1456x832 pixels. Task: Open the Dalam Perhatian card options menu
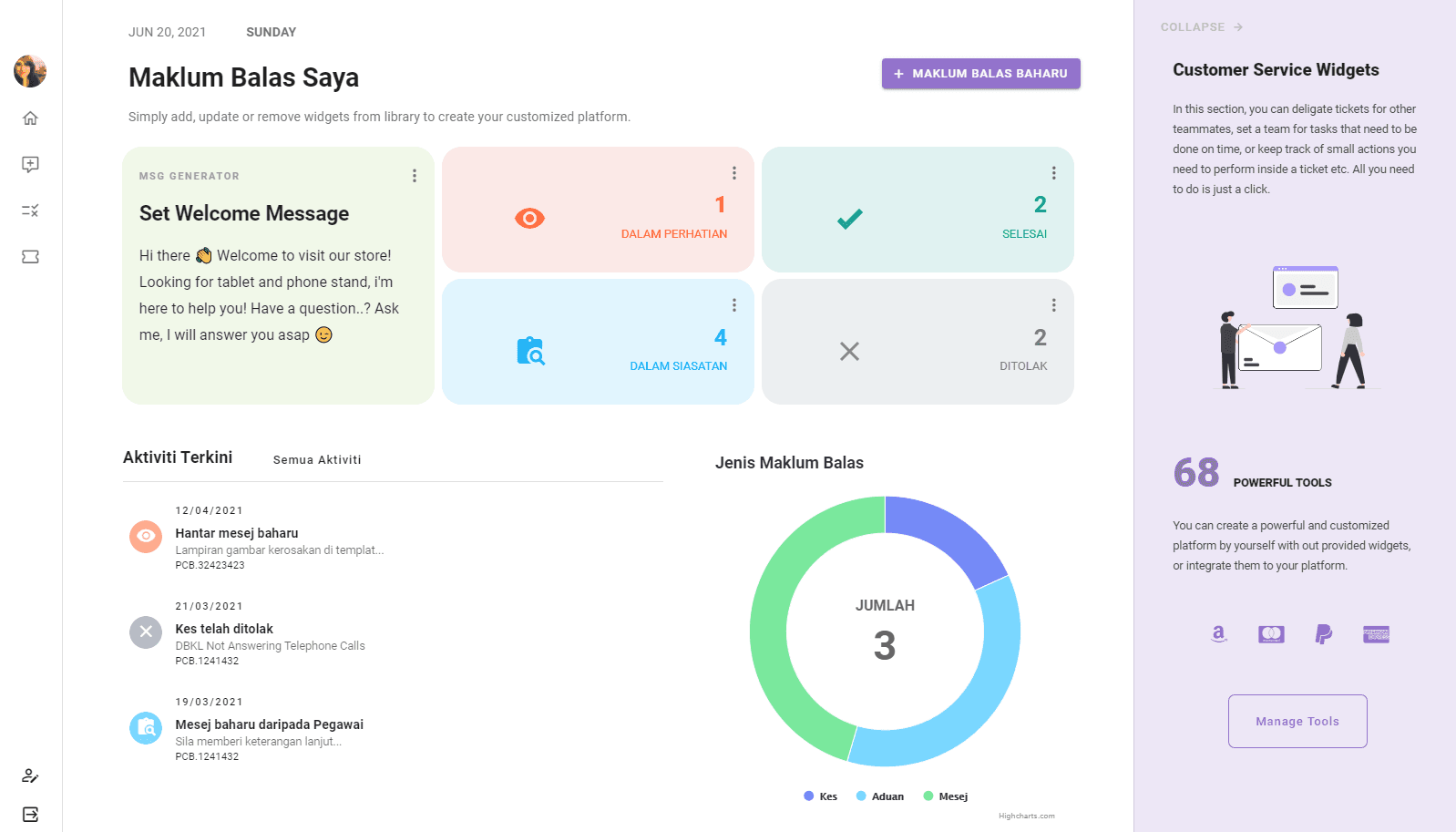pyautogui.click(x=734, y=173)
